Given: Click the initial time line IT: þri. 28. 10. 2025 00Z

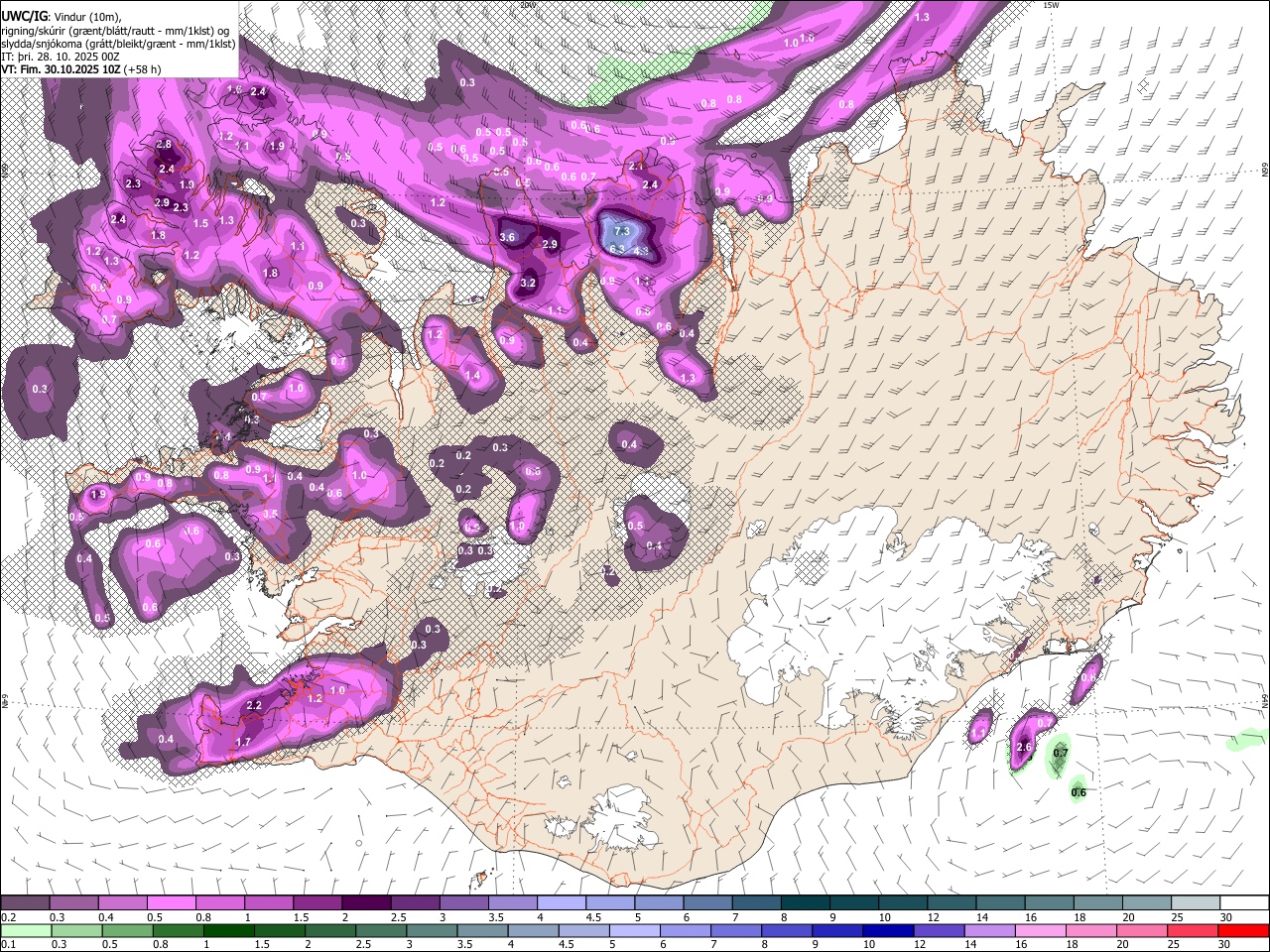Looking at the screenshot, I should pos(61,57).
